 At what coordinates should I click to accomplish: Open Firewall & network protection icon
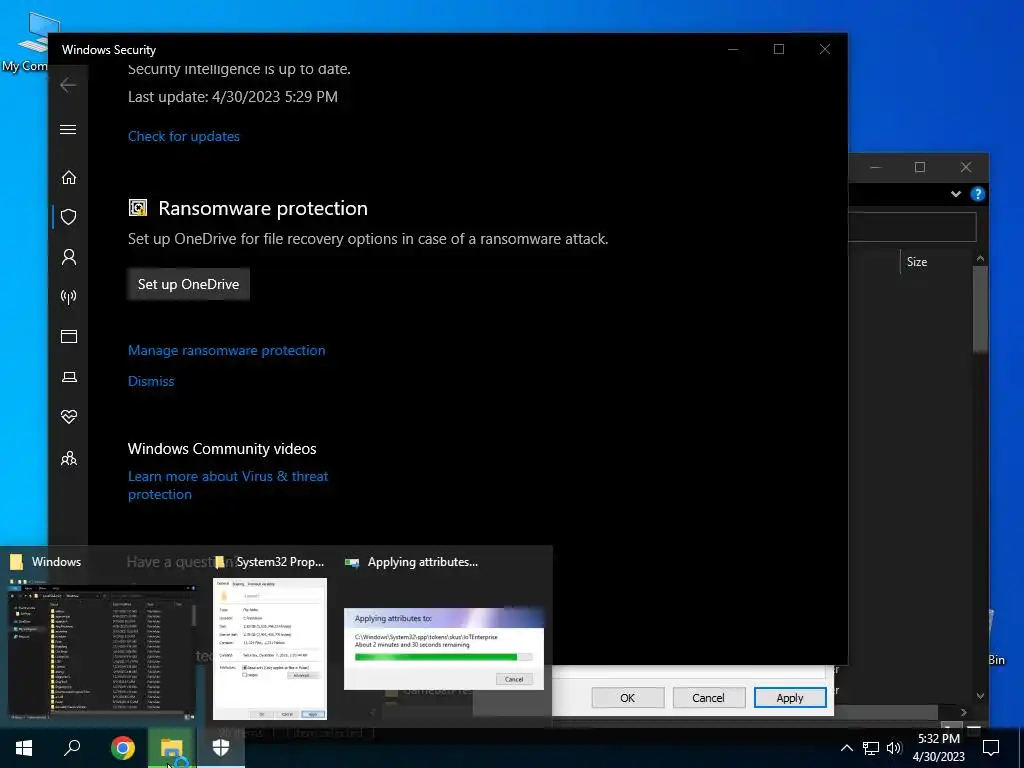pos(69,297)
